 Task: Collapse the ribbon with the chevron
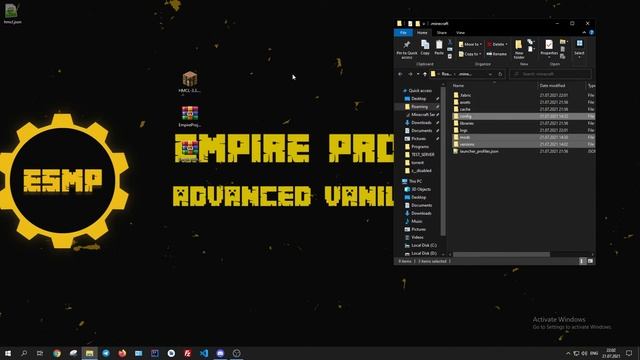click(584, 33)
